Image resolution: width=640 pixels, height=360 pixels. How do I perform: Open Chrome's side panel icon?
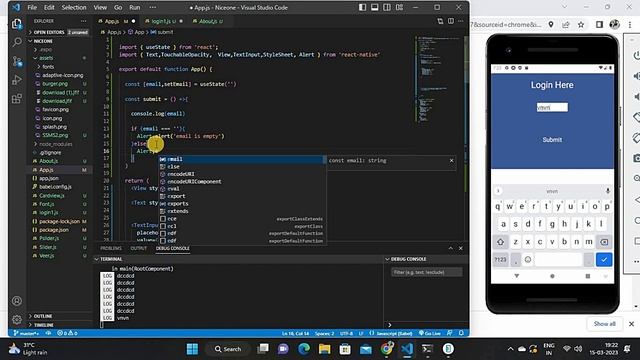[x=599, y=24]
